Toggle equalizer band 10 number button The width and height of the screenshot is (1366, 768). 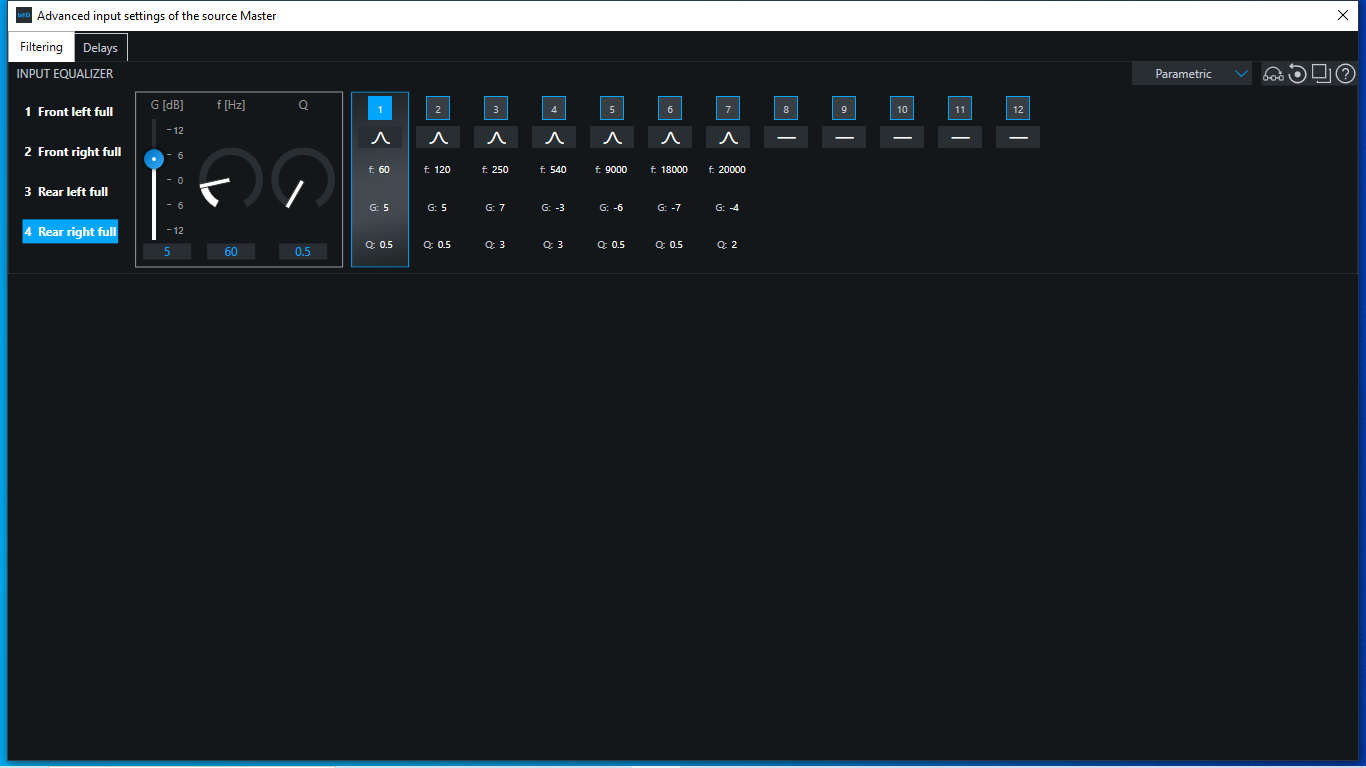(902, 109)
